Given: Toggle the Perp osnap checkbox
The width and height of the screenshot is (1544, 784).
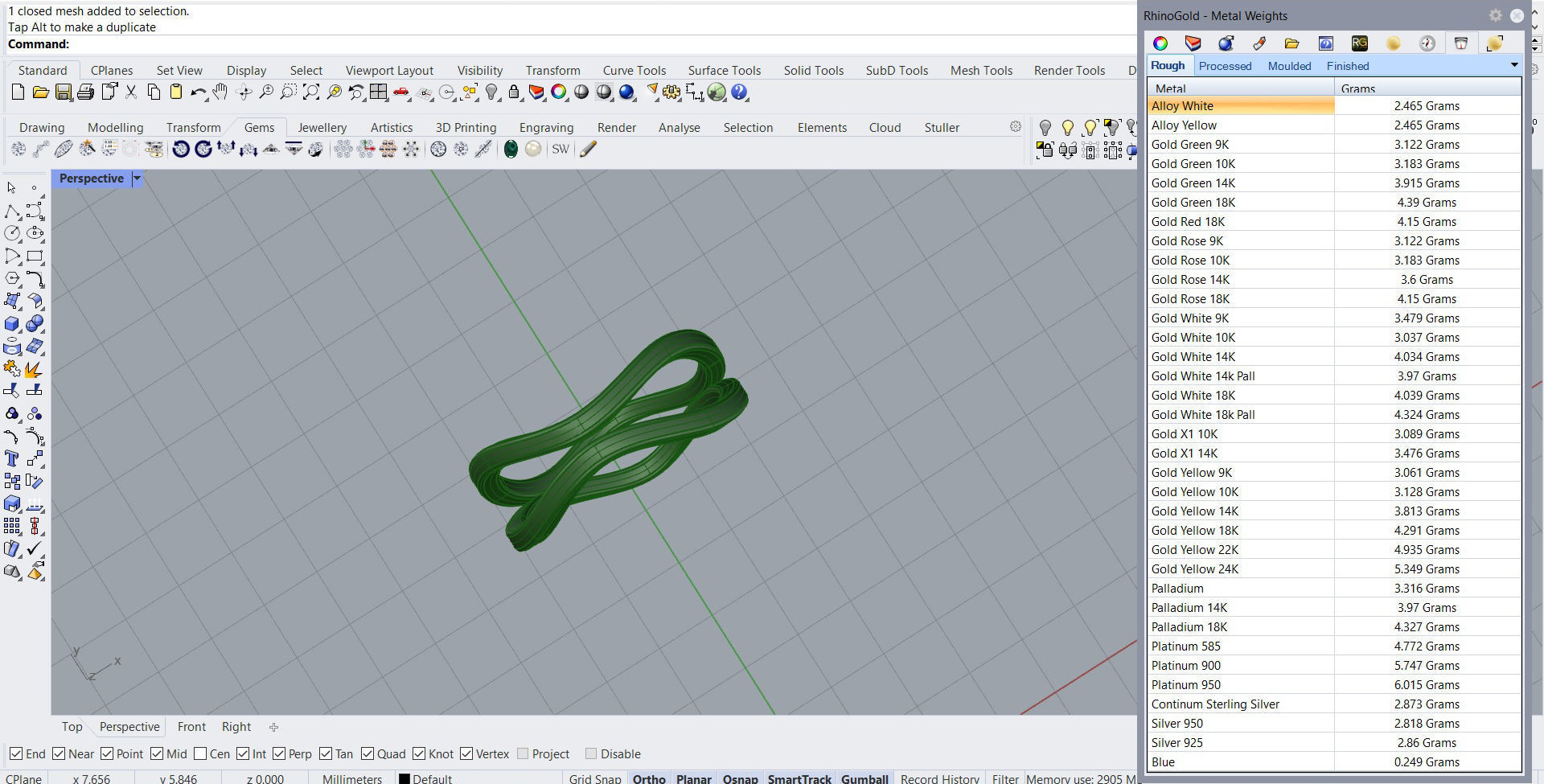Looking at the screenshot, I should (279, 753).
